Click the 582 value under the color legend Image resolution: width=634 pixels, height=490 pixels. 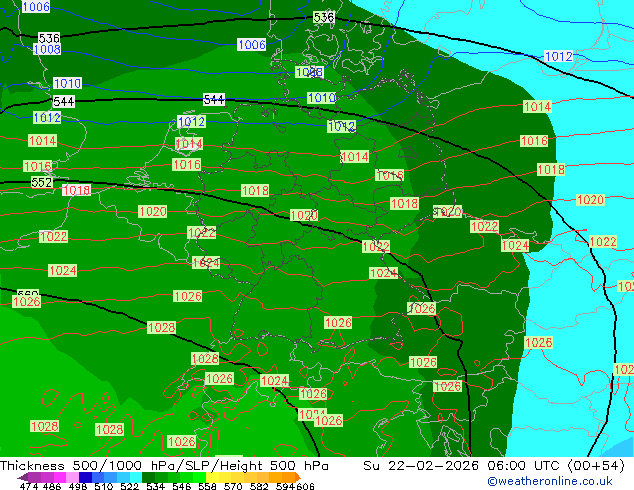[x=259, y=486]
